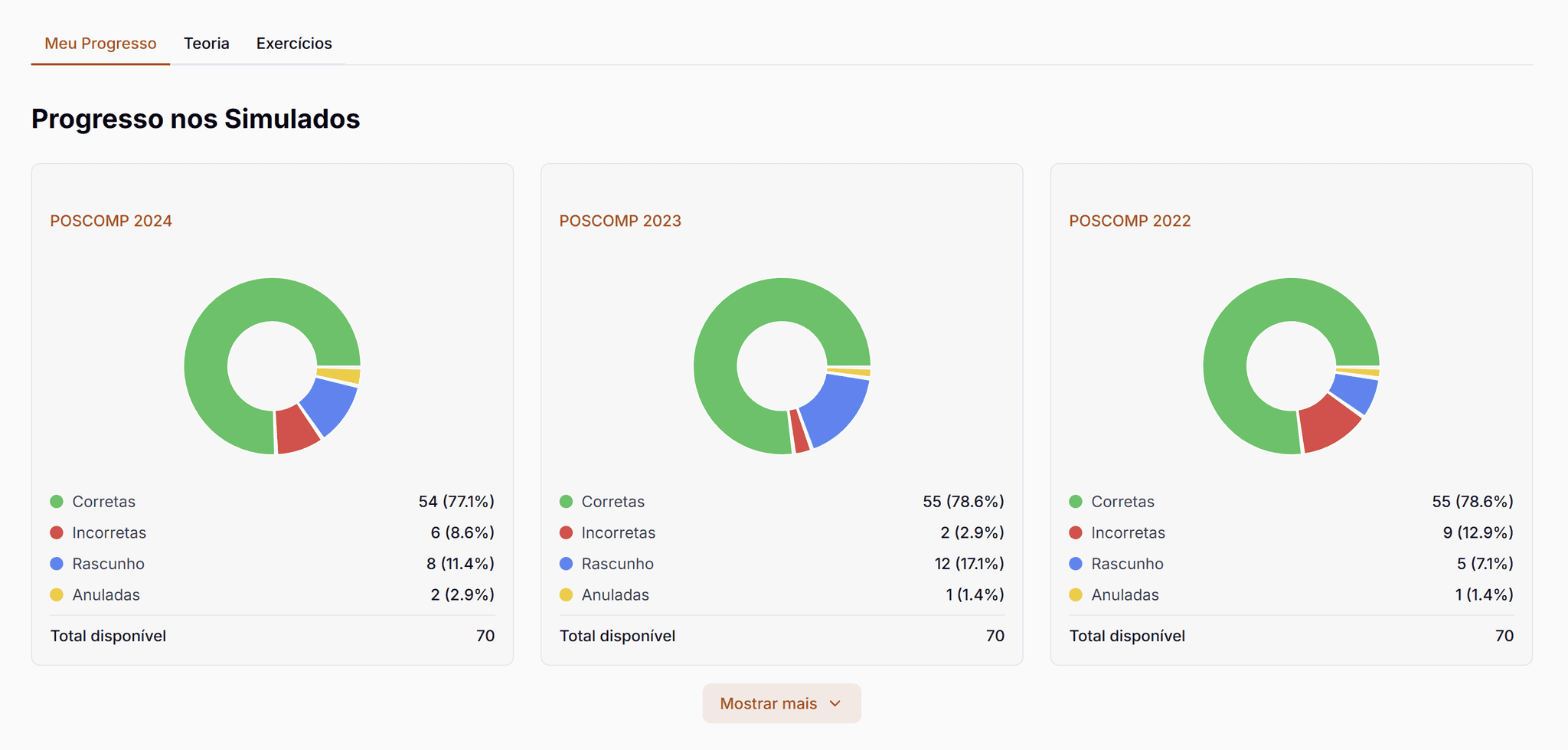Click the Rascunho legend label in POSCOMP 2022

pos(1127,564)
